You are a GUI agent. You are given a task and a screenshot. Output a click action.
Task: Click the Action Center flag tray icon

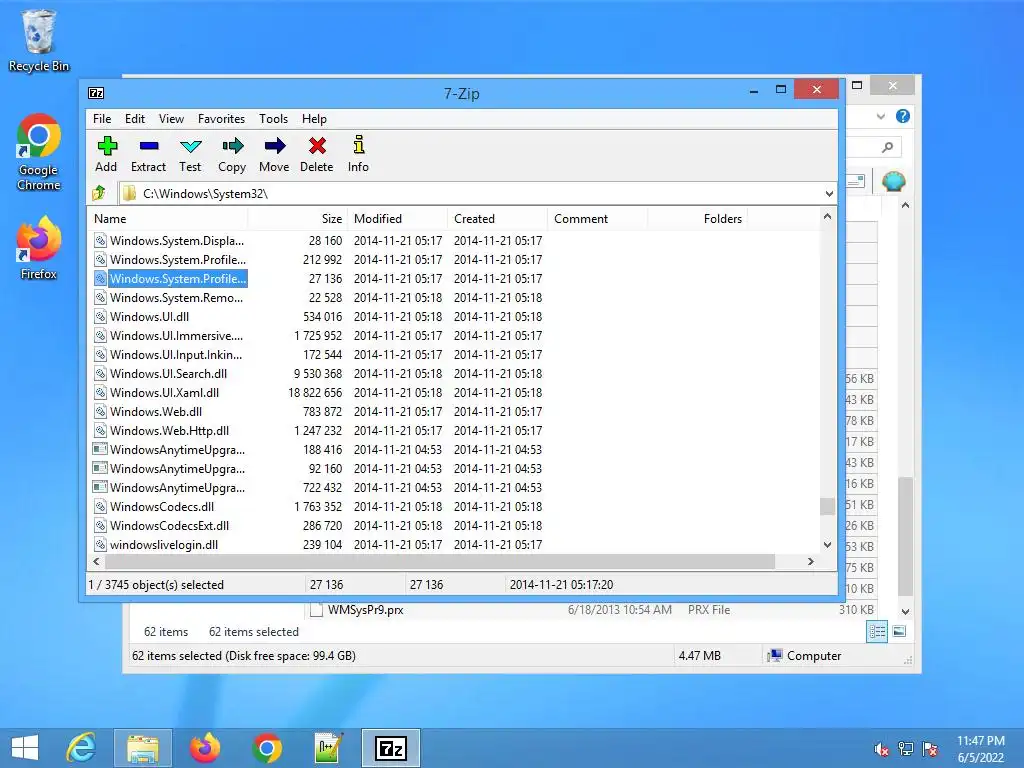[x=930, y=749]
